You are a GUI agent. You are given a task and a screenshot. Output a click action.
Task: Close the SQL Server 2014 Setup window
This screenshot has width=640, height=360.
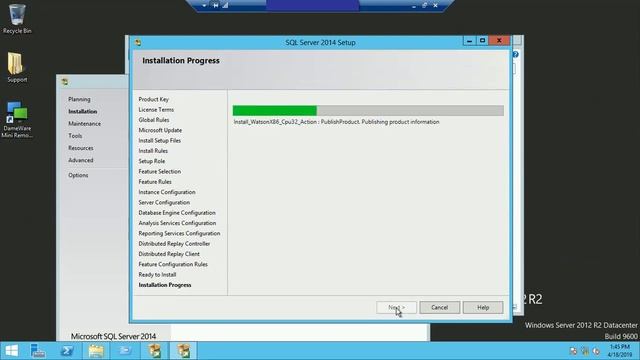click(x=499, y=40)
